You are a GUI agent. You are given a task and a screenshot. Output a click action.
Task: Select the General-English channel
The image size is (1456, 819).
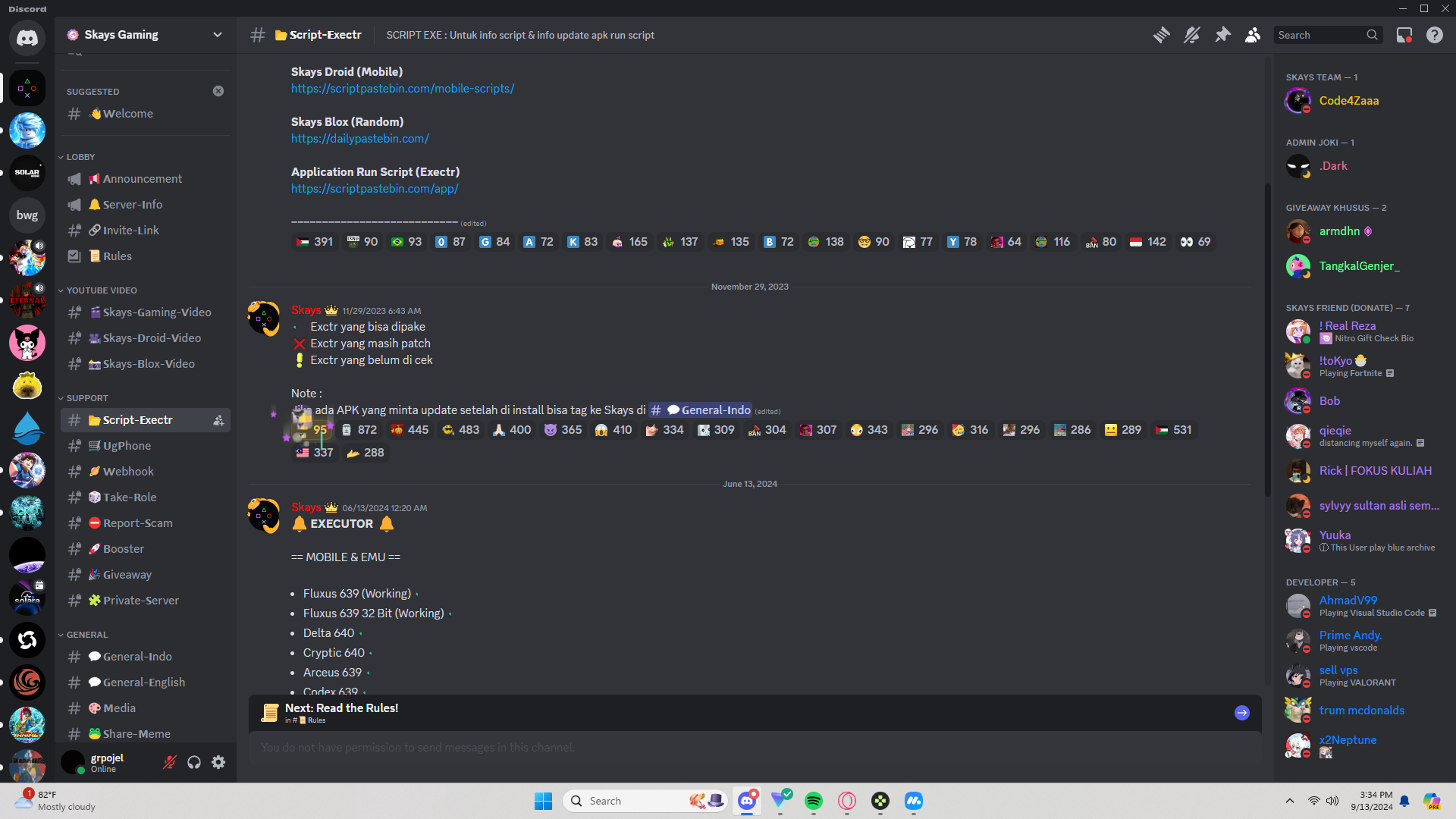click(146, 682)
